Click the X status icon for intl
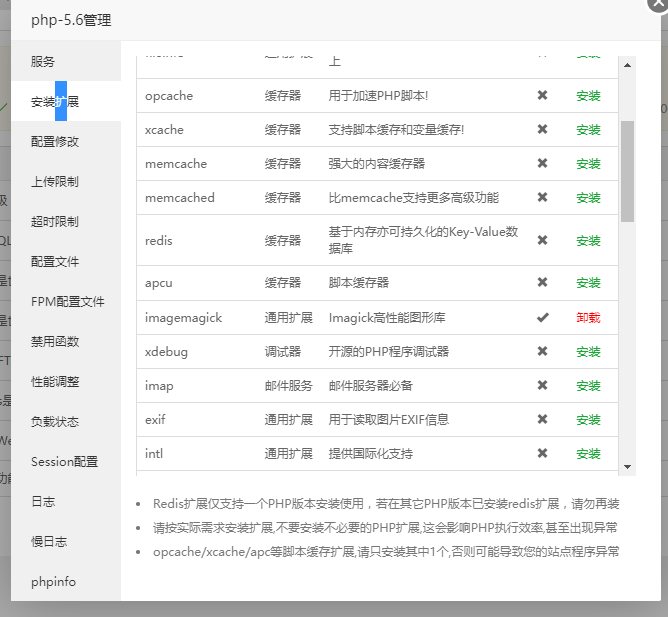 pos(542,453)
